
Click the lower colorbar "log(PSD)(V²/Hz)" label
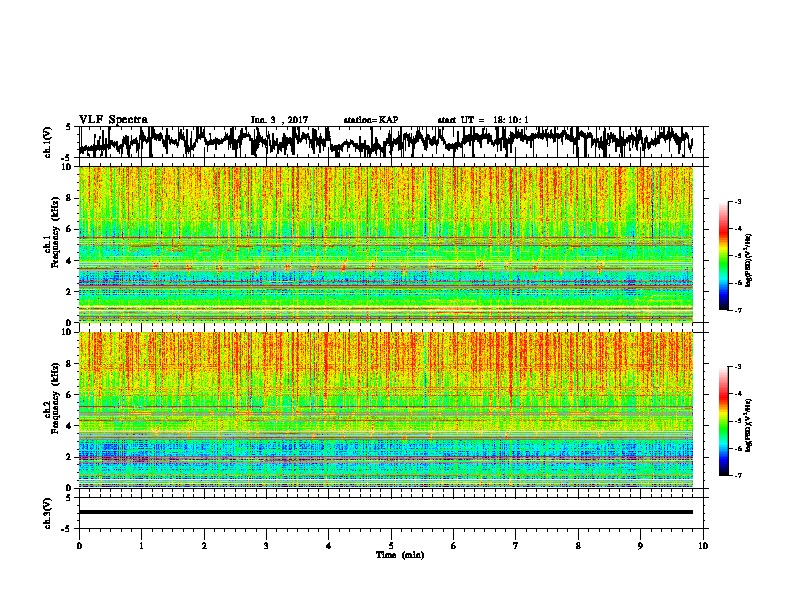point(749,425)
